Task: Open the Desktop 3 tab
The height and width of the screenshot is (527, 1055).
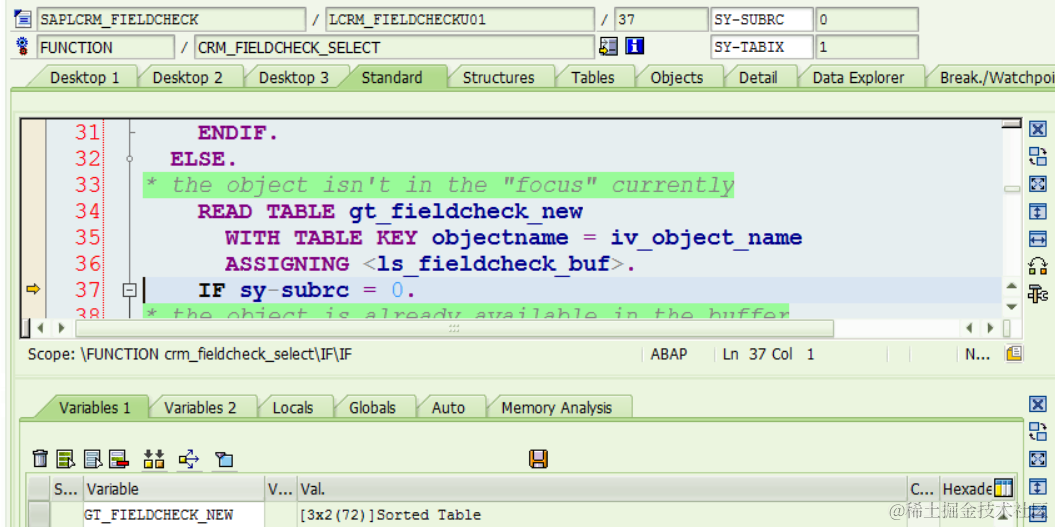Action: [x=294, y=77]
